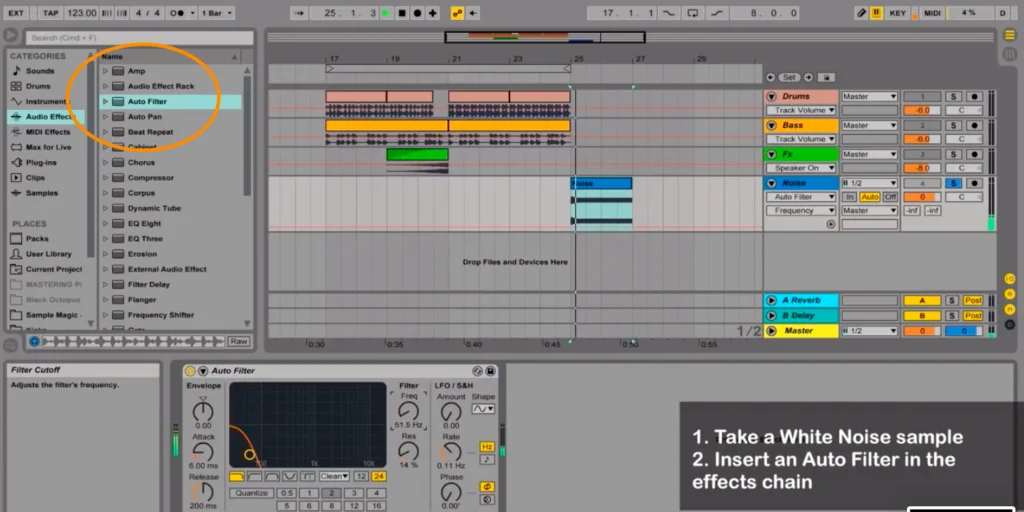Add automation lane on Noise track
The width and height of the screenshot is (1024, 512).
tap(831, 224)
